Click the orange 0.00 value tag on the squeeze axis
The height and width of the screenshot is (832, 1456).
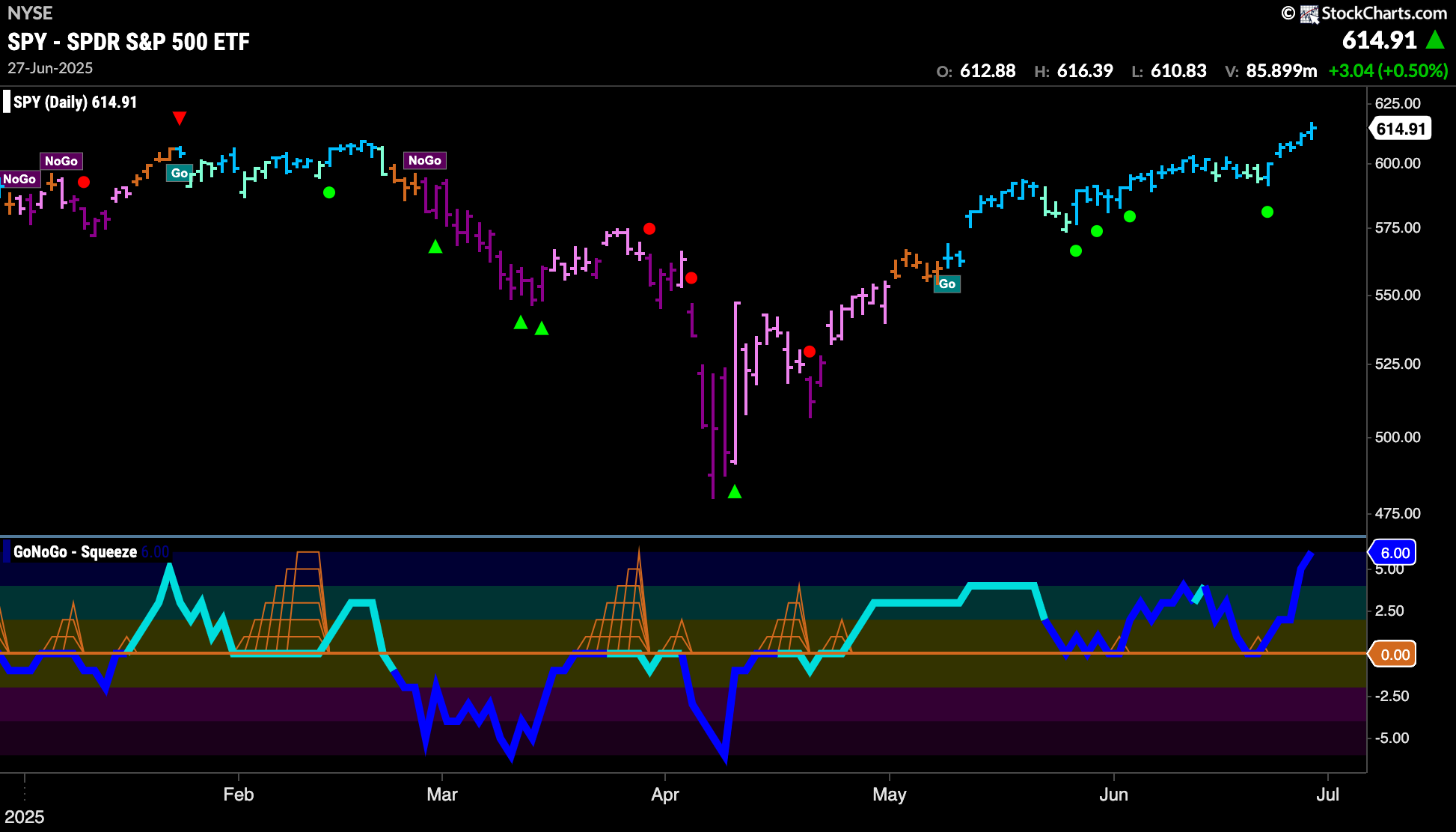pyautogui.click(x=1393, y=655)
